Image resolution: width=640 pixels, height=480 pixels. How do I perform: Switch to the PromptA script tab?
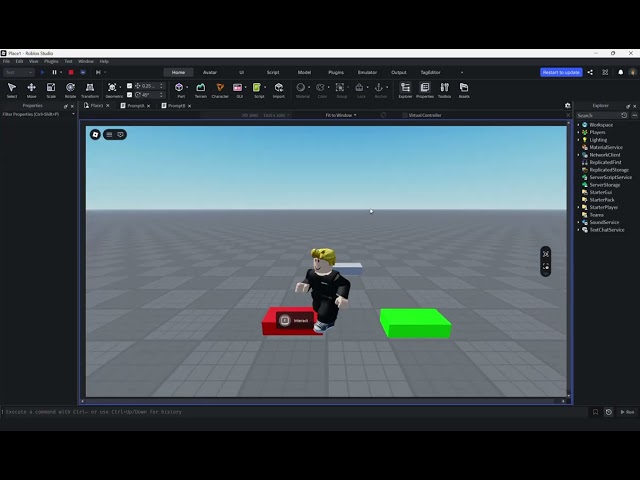pyautogui.click(x=136, y=106)
